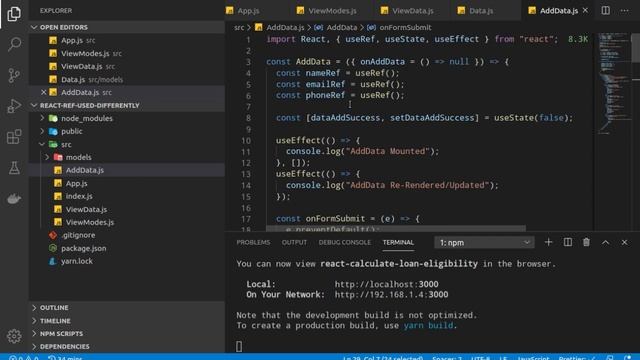Click the UTF-8 encoding in status bar
Viewport: 640px width, 360px height.
480,358
